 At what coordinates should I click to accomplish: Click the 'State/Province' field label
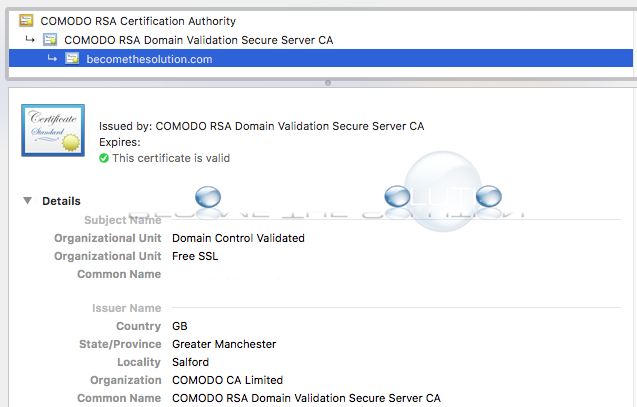point(120,344)
